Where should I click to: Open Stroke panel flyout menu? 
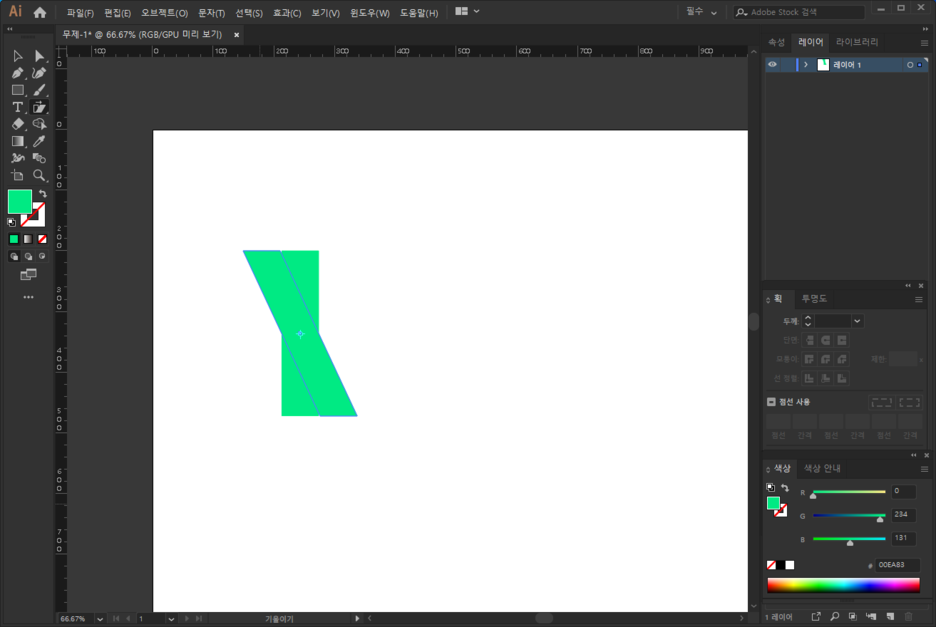pyautogui.click(x=919, y=300)
